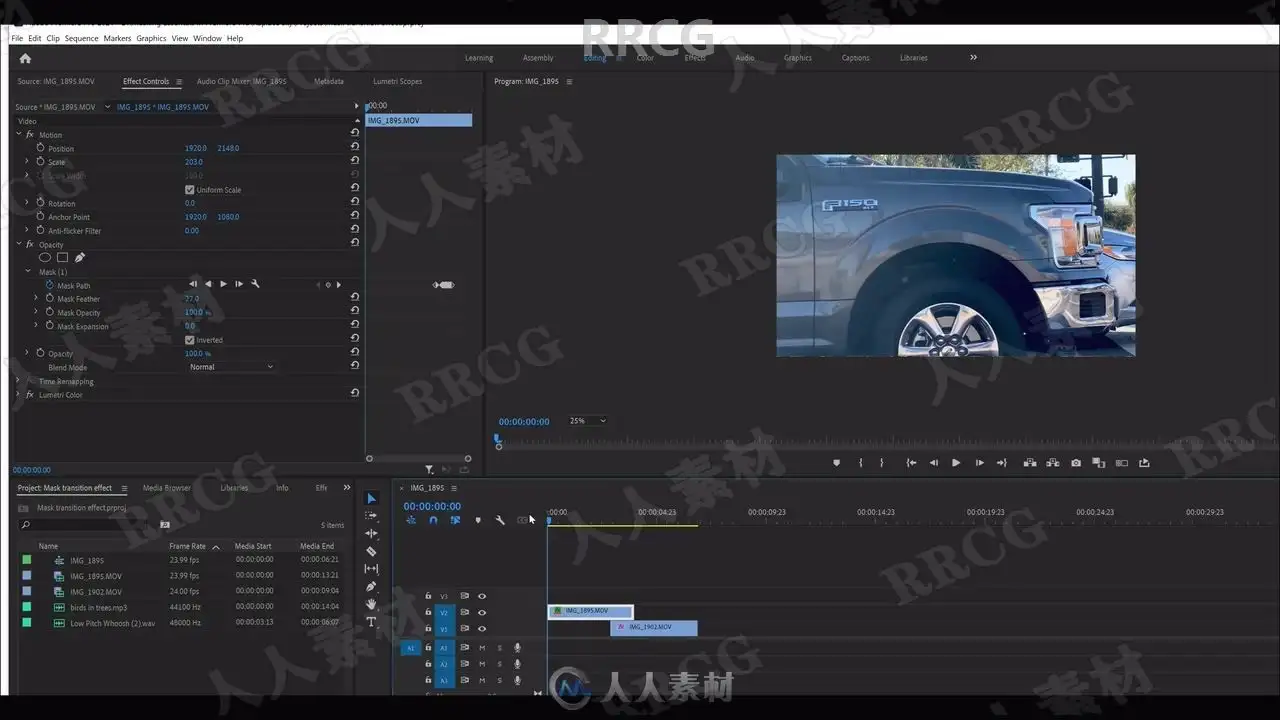Switch to the Lumetri Scopes tab
Screen dimensions: 1280x720
pos(397,81)
